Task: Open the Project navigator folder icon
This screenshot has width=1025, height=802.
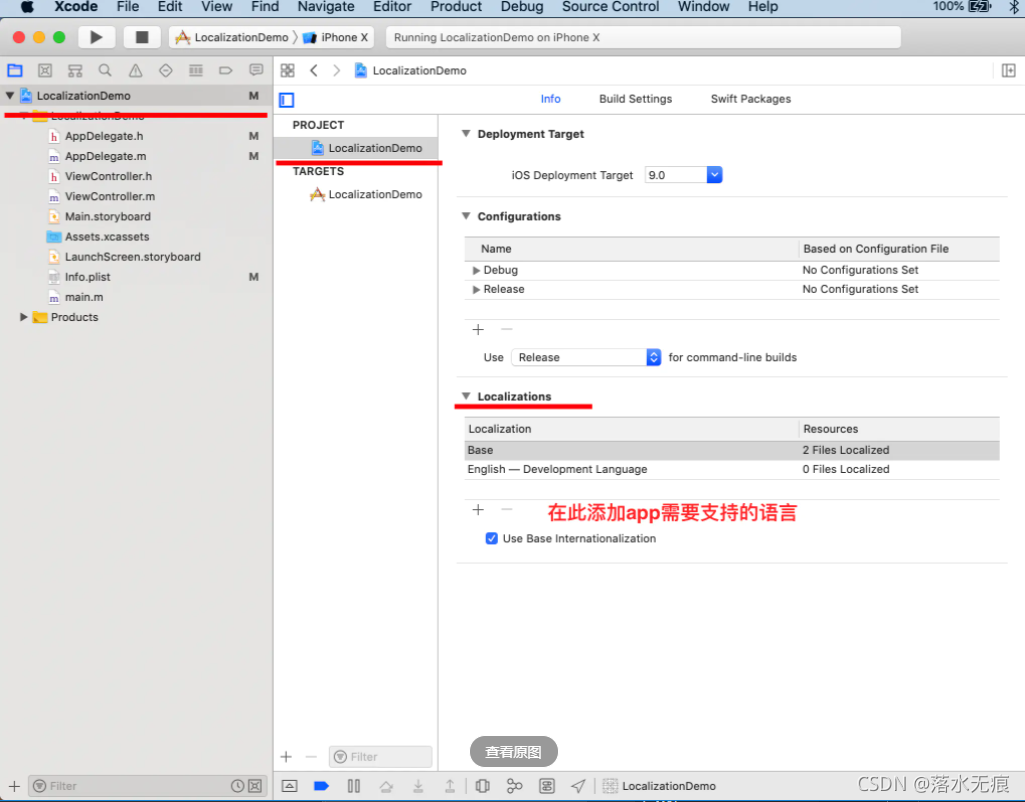Action: point(15,71)
